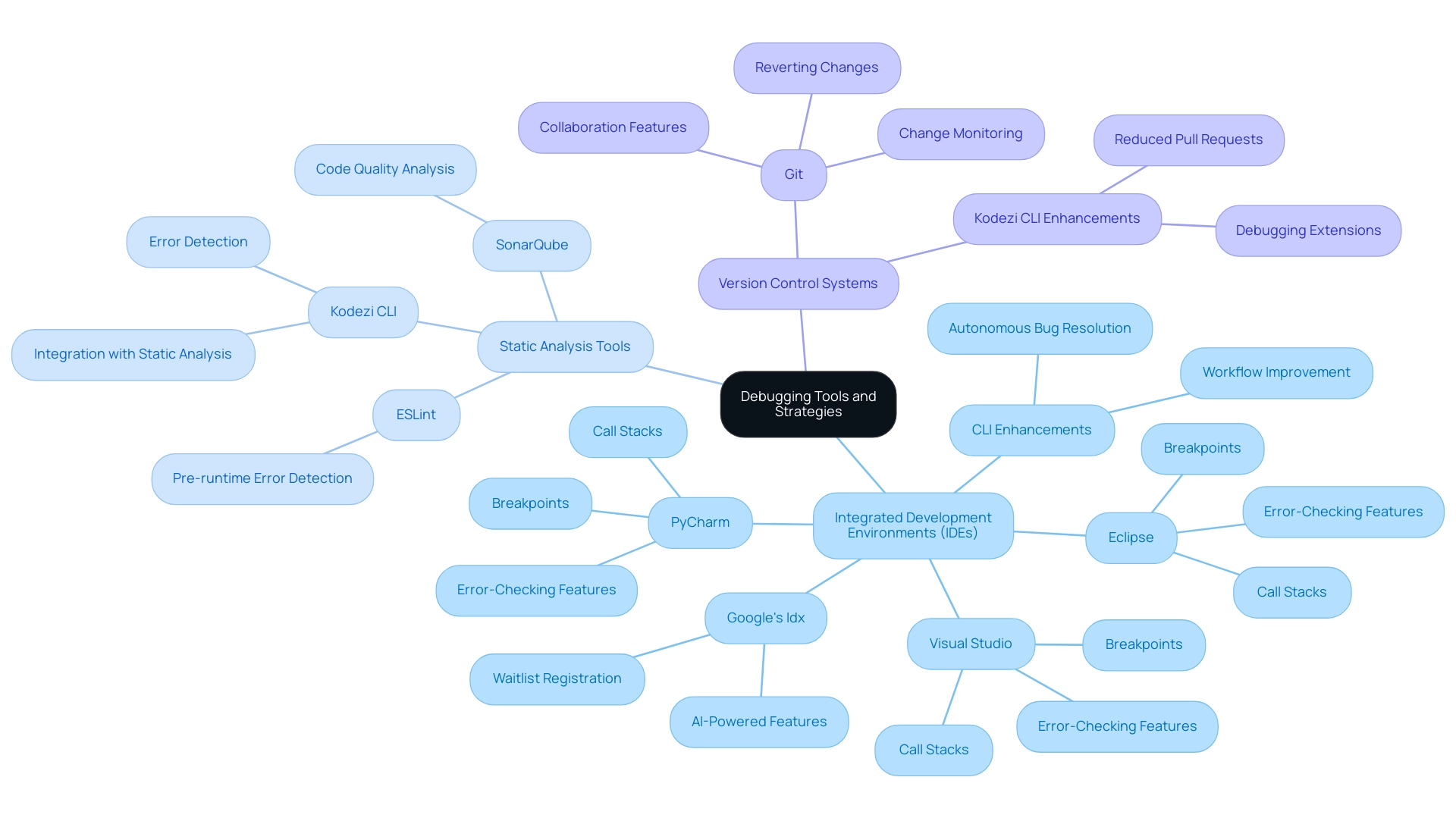Expand the Debugging Extensions branch
1456x821 pixels.
(1310, 230)
